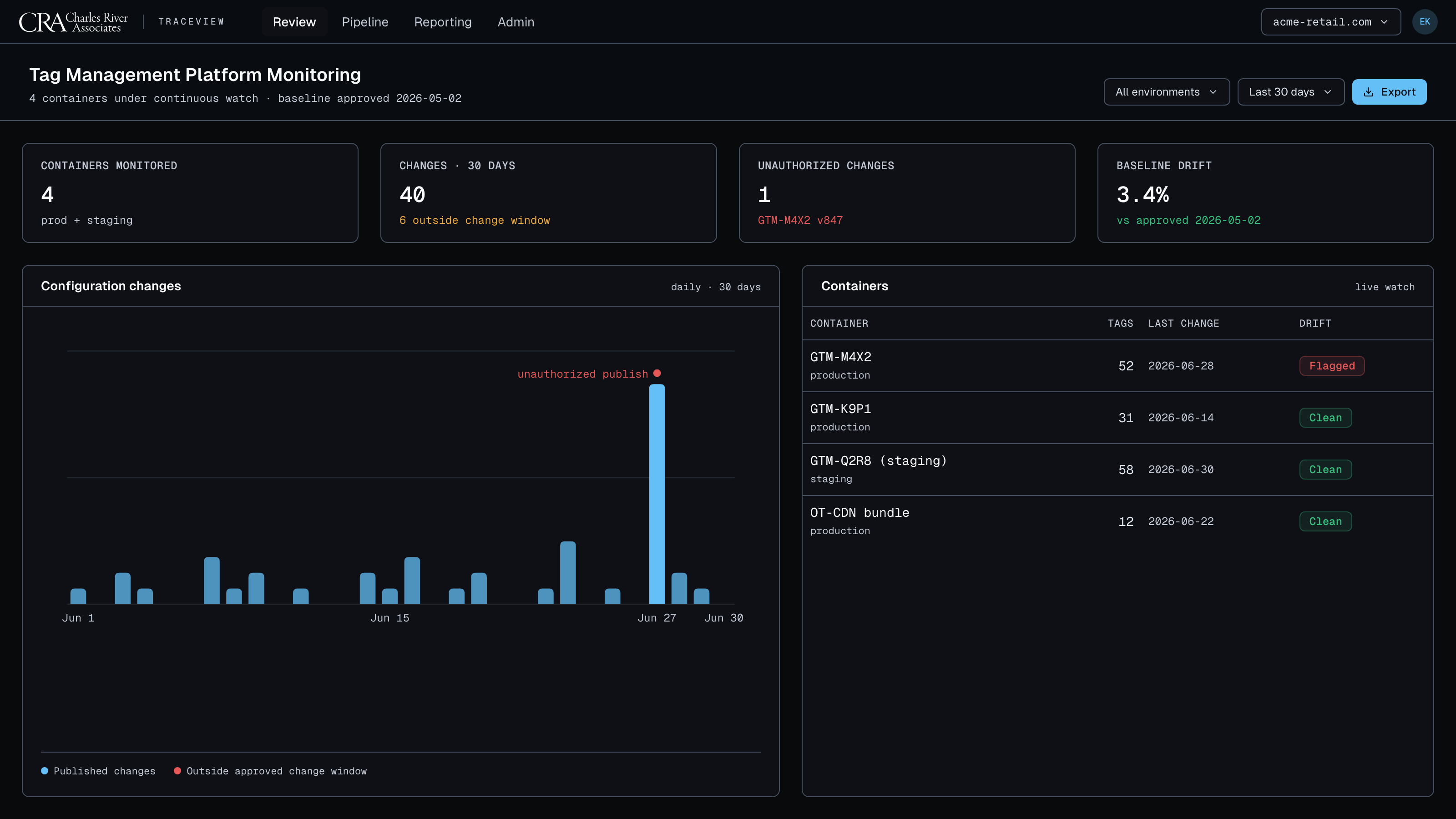Click the DRIFT column header

point(1314,324)
